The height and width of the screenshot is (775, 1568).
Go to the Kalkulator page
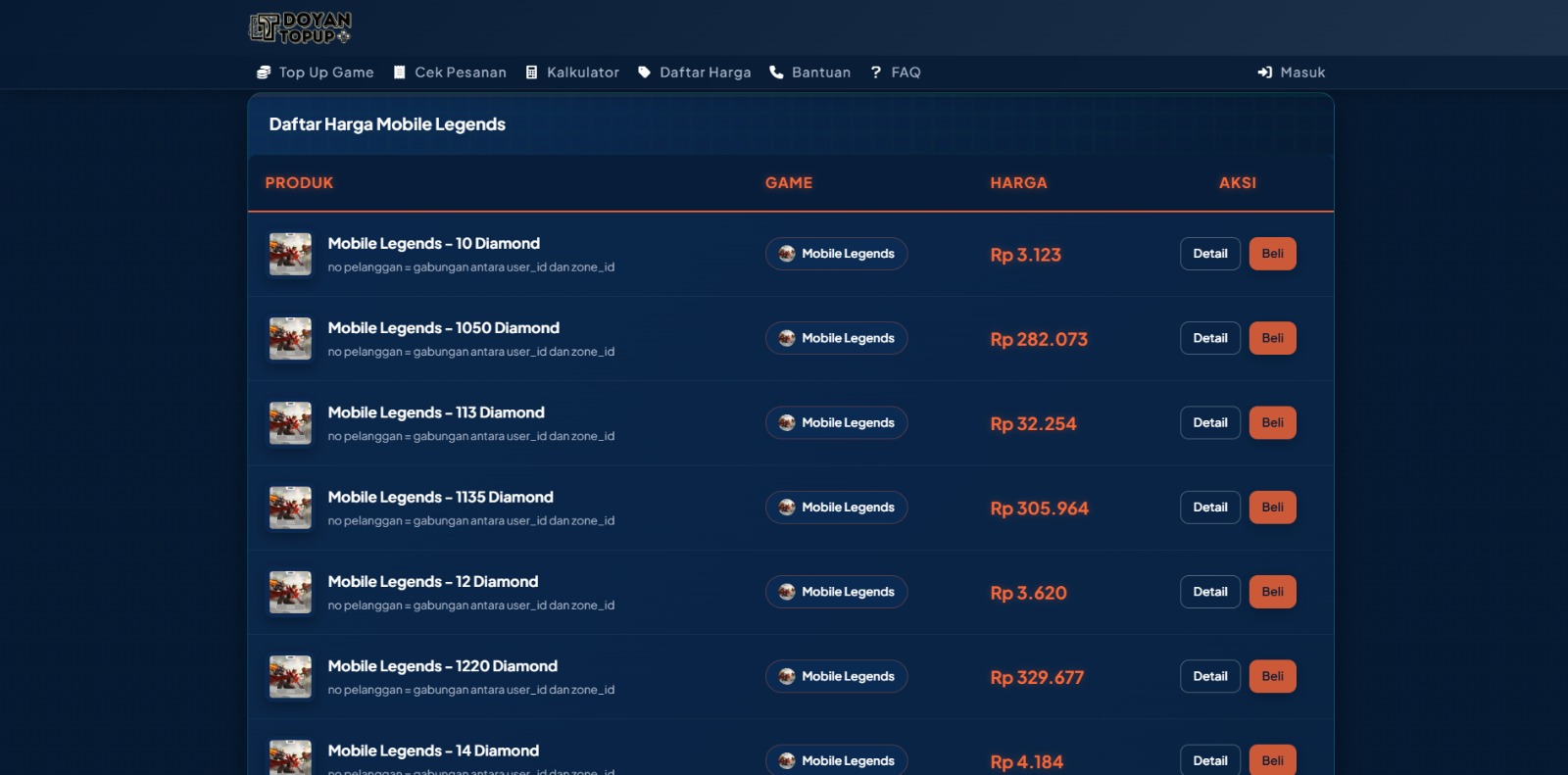[x=582, y=73]
